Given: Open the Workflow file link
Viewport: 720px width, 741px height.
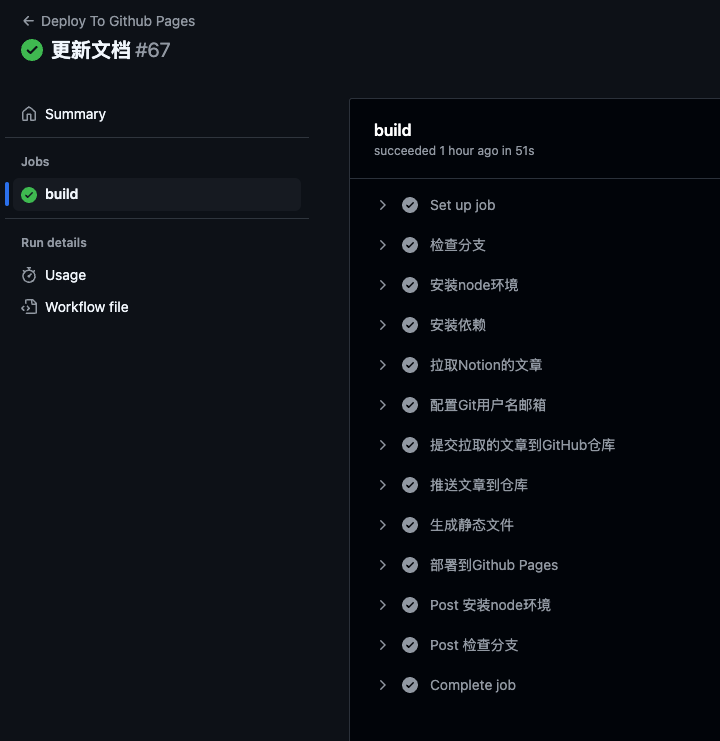Looking at the screenshot, I should [86, 307].
